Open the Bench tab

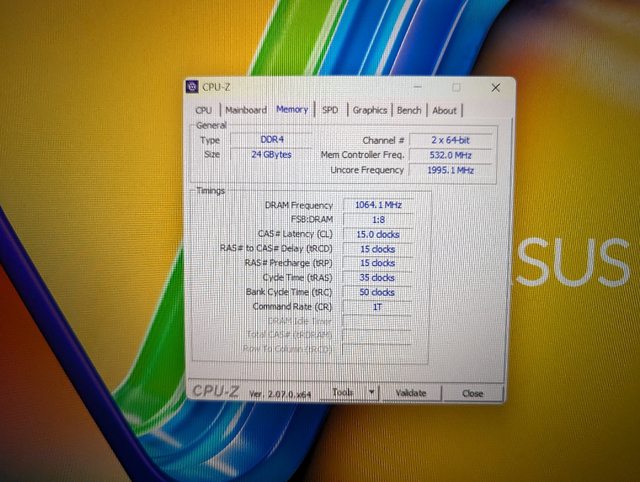[408, 110]
